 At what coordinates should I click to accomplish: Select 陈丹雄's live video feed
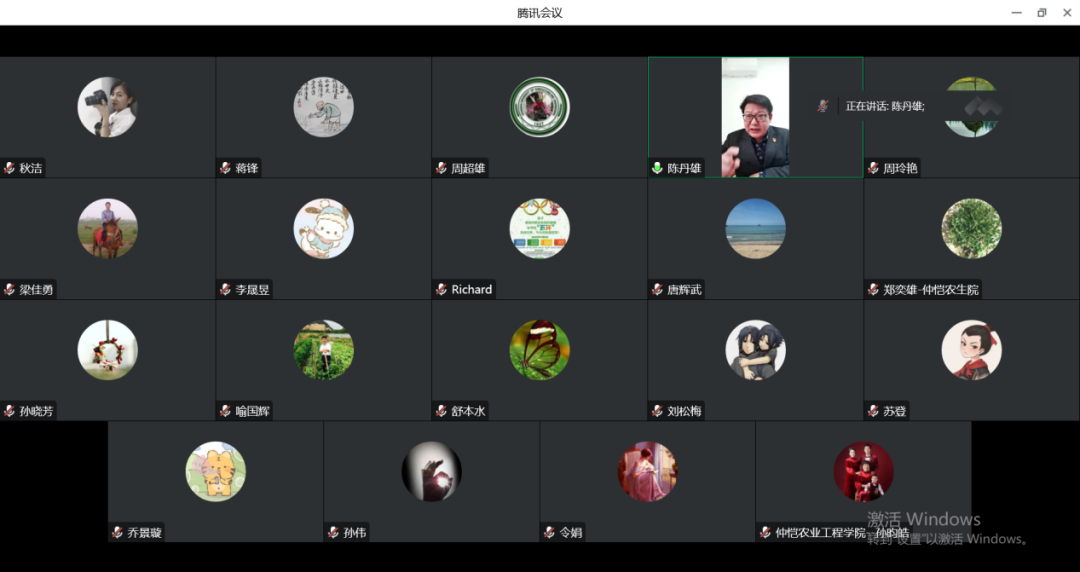755,117
